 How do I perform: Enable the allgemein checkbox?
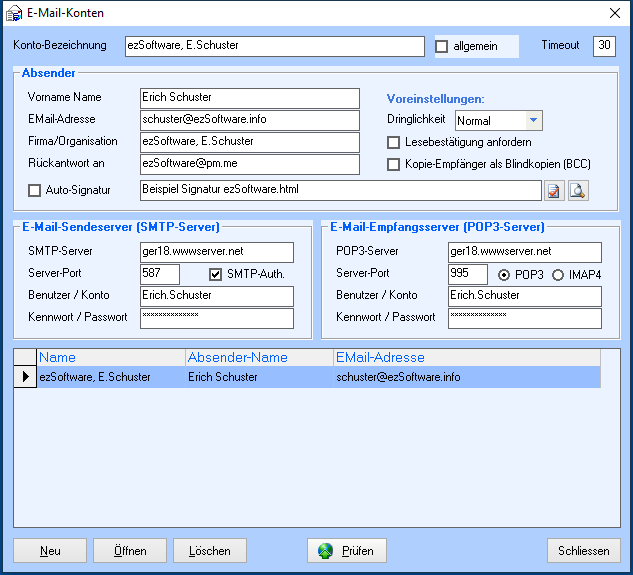click(442, 46)
